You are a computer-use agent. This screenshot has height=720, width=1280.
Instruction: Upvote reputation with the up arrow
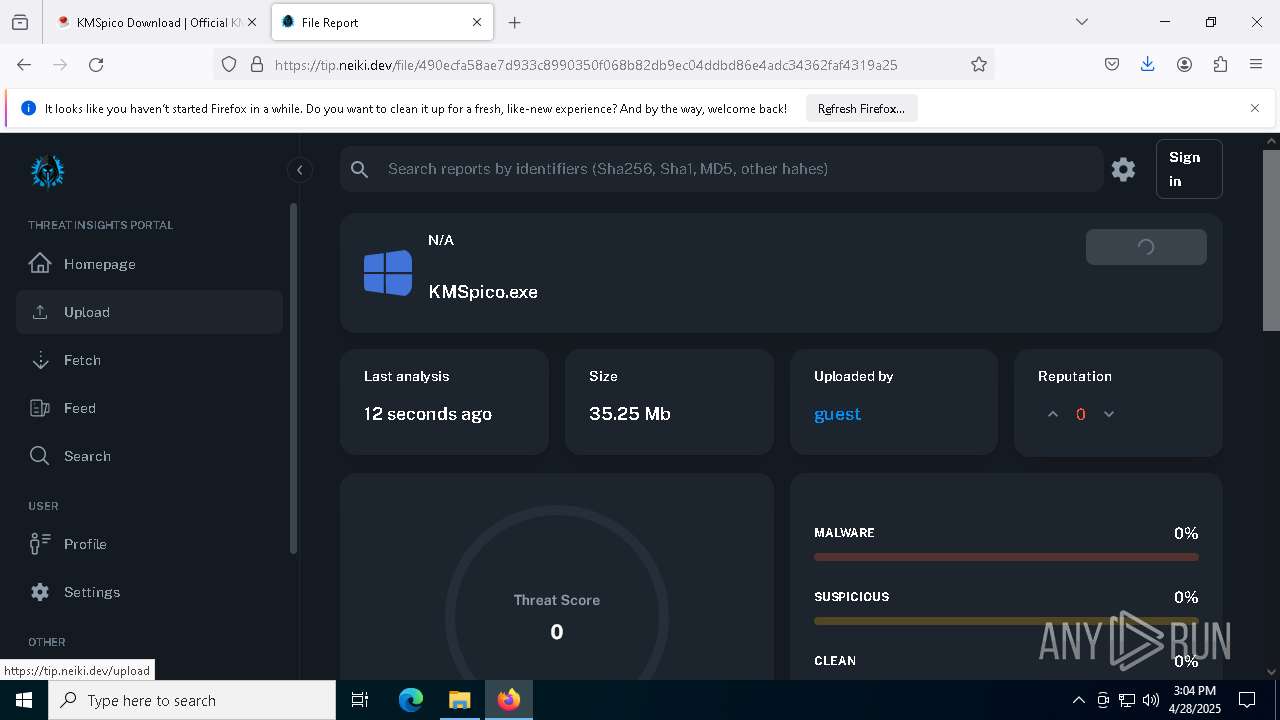coord(1052,414)
